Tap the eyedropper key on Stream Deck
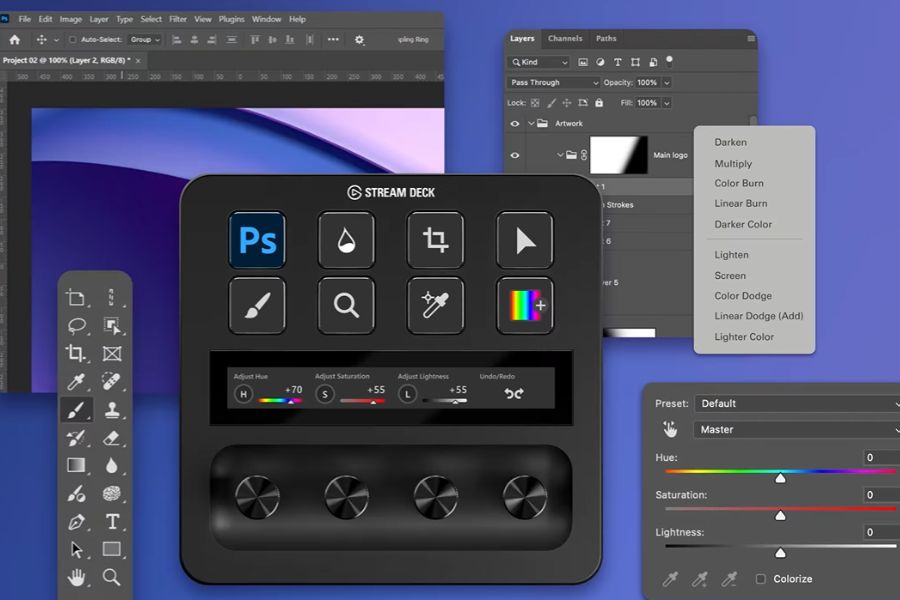Image resolution: width=900 pixels, height=600 pixels. [435, 305]
